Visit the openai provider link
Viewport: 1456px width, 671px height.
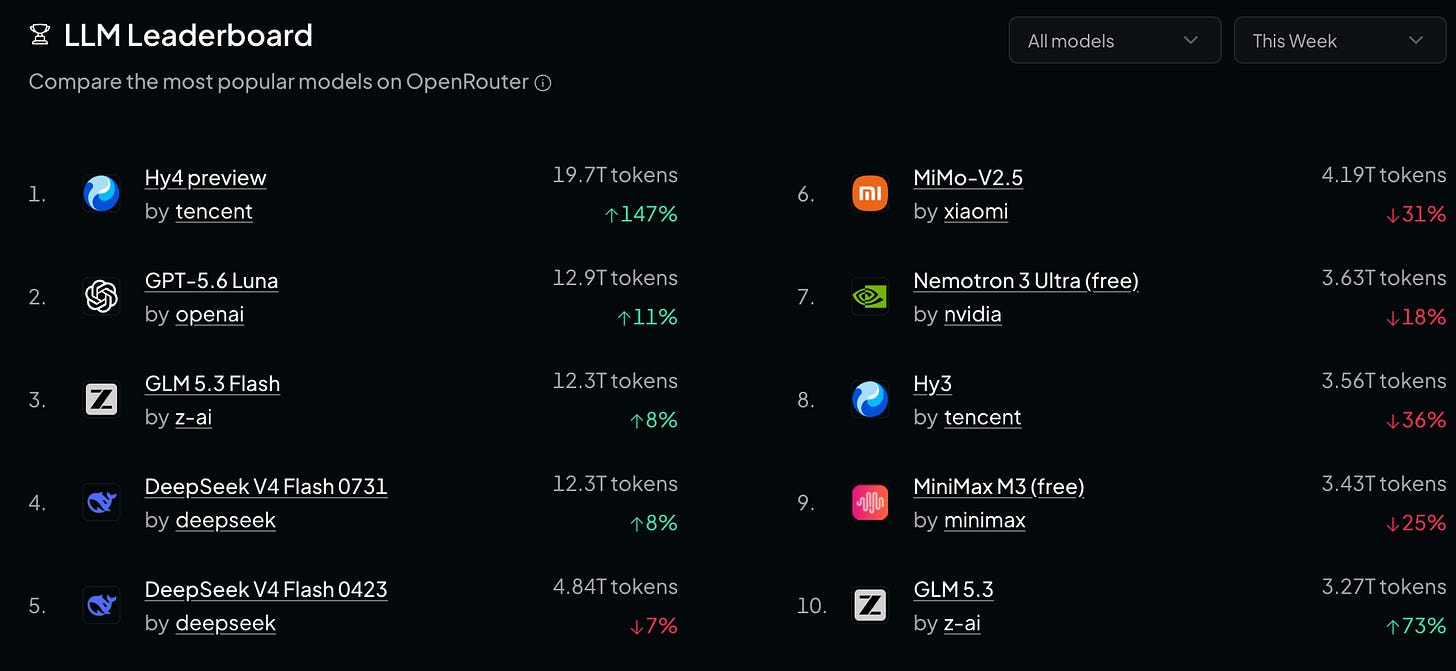[x=210, y=314]
